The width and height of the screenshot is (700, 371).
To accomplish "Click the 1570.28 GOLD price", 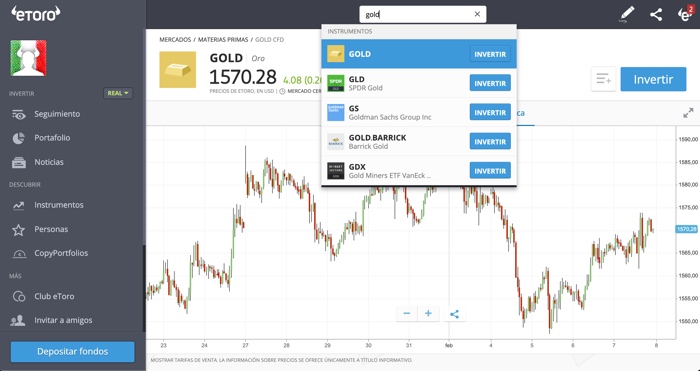I will point(243,77).
